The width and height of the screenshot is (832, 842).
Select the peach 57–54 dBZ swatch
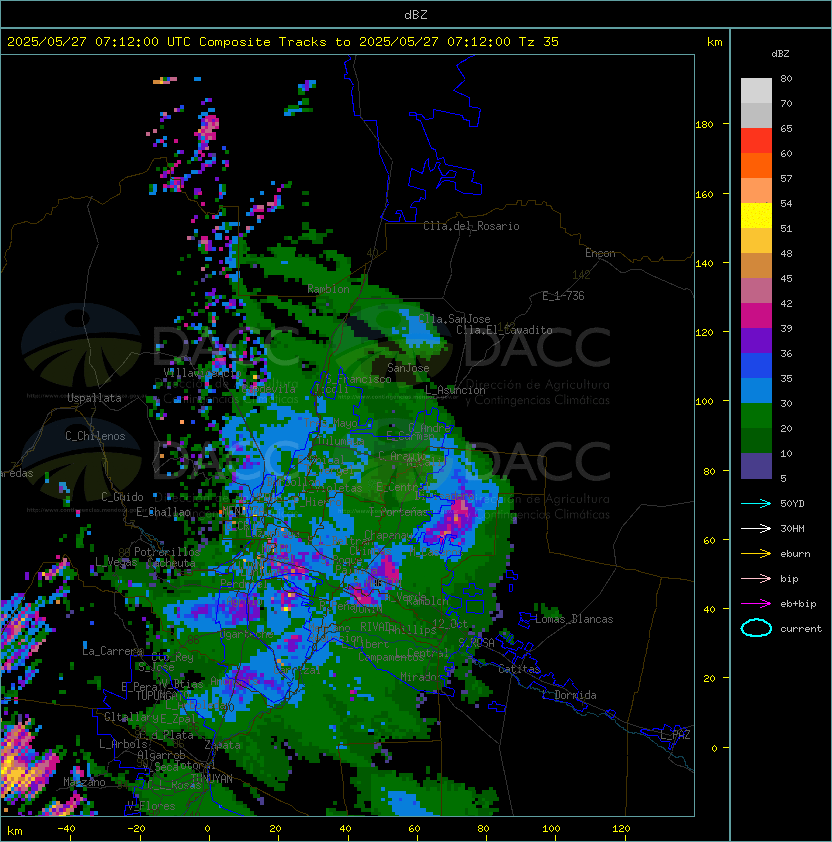click(x=756, y=191)
